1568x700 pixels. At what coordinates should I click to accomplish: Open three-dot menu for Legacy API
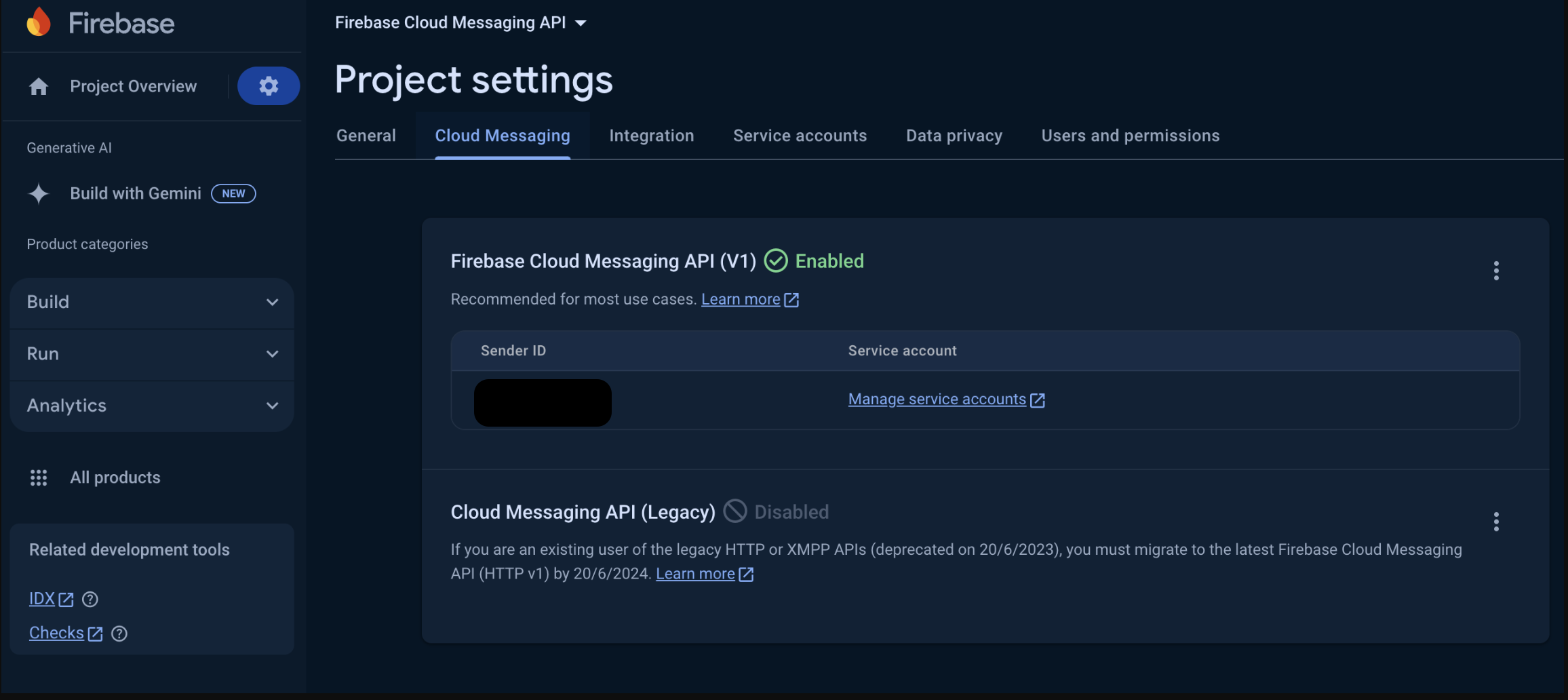[x=1495, y=522]
